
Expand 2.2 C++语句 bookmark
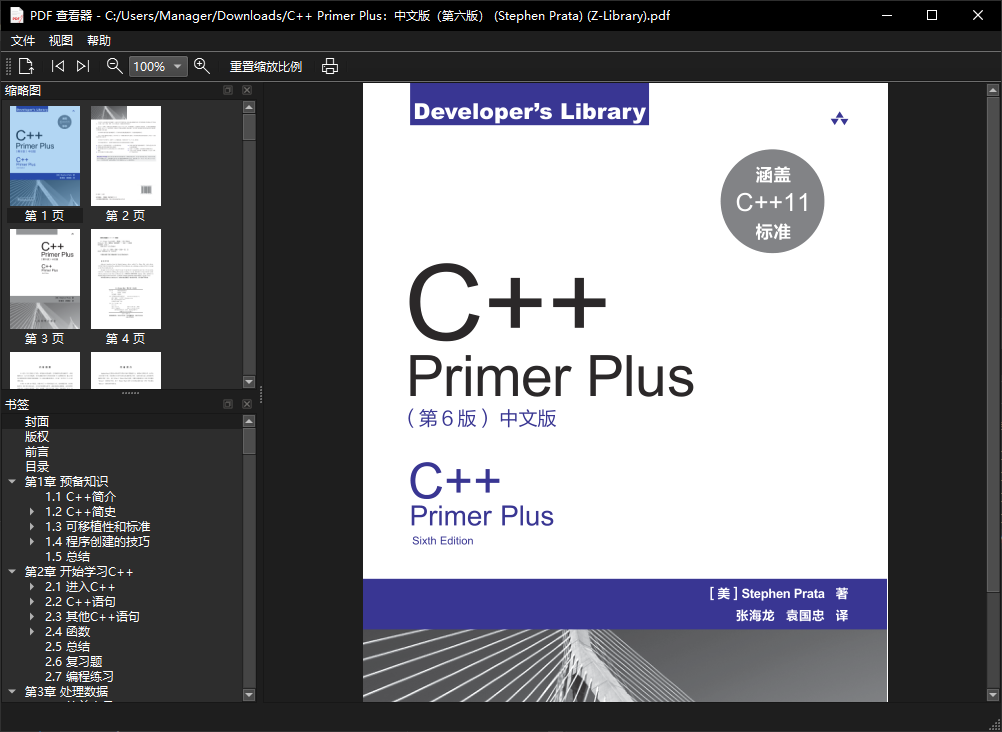point(32,602)
